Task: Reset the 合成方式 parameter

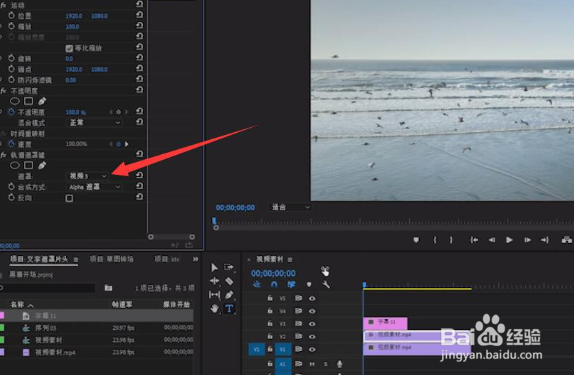Action: pos(139,186)
